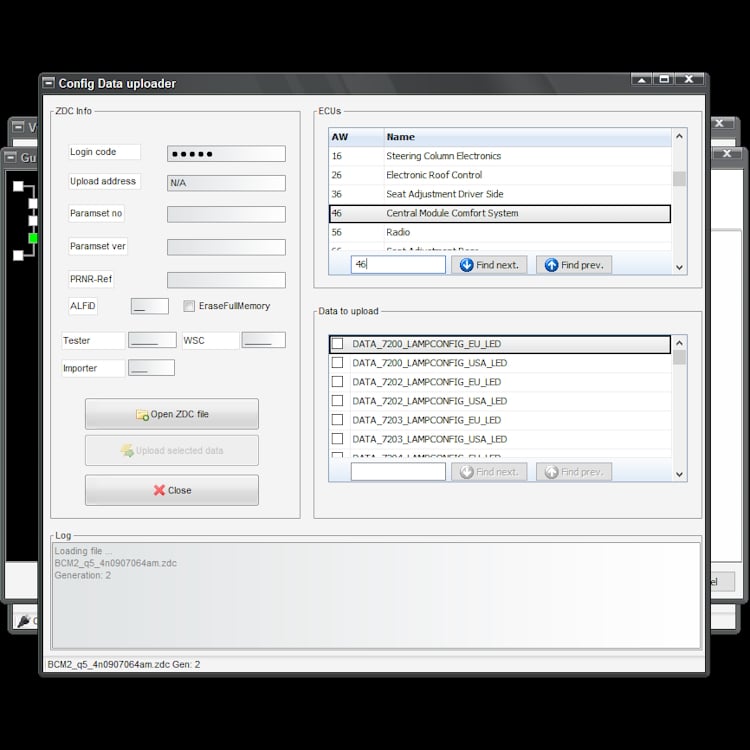Click the Login code password field
Viewport: 750px width, 750px height.
pos(226,154)
